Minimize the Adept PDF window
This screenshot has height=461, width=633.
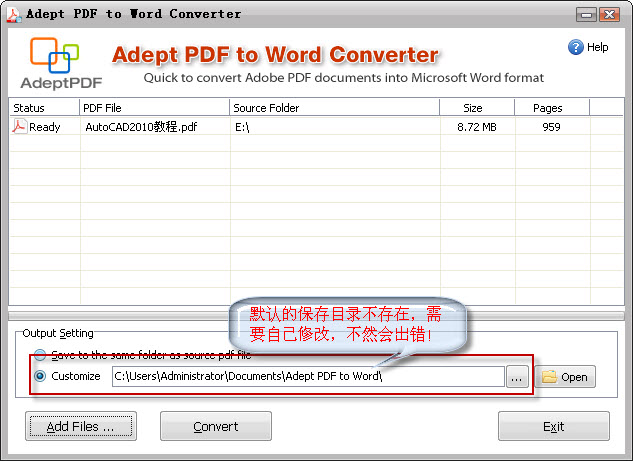(x=586, y=15)
